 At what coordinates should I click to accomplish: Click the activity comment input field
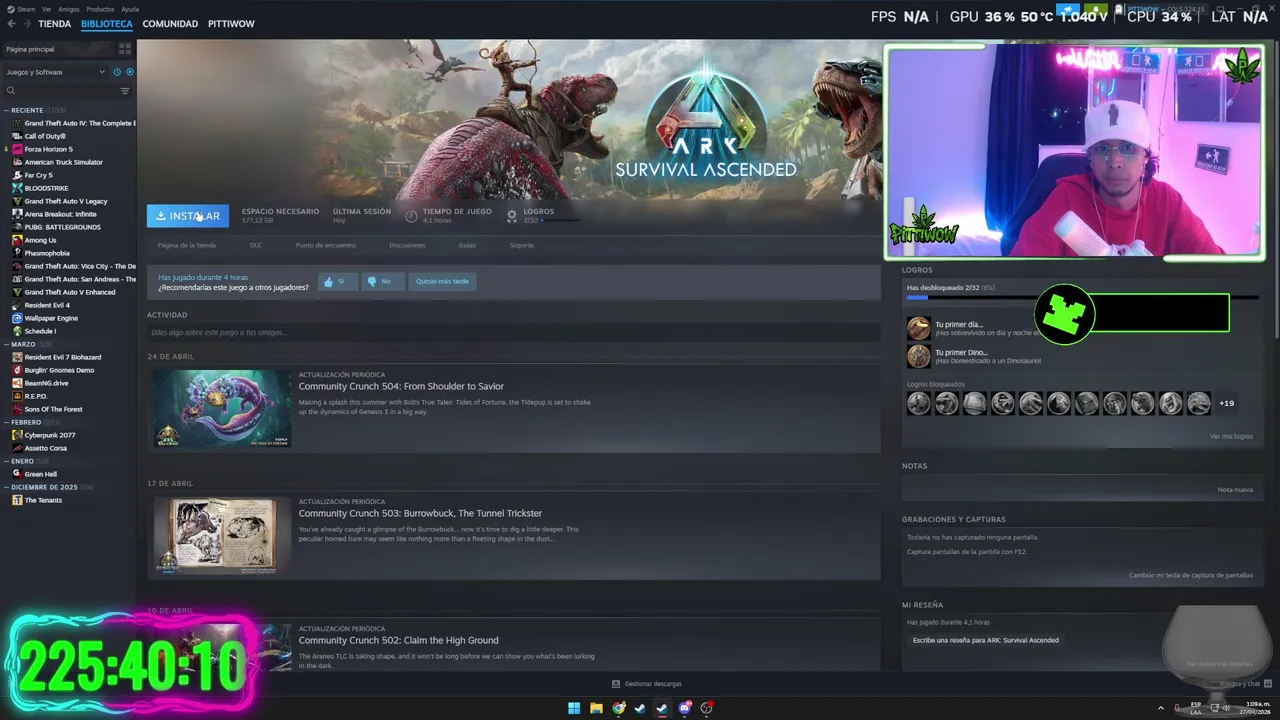tap(513, 332)
